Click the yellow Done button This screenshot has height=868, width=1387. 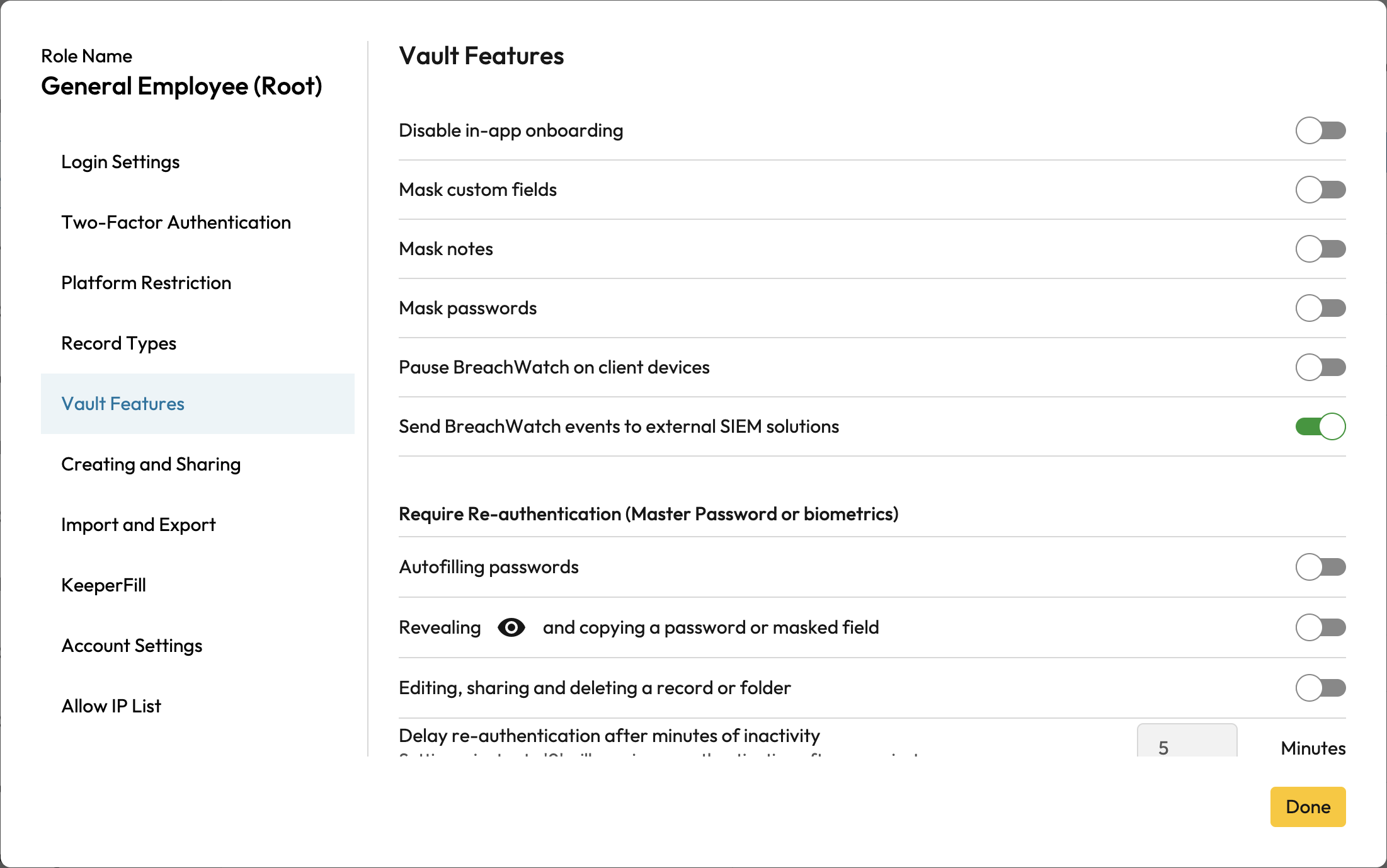[x=1308, y=807]
